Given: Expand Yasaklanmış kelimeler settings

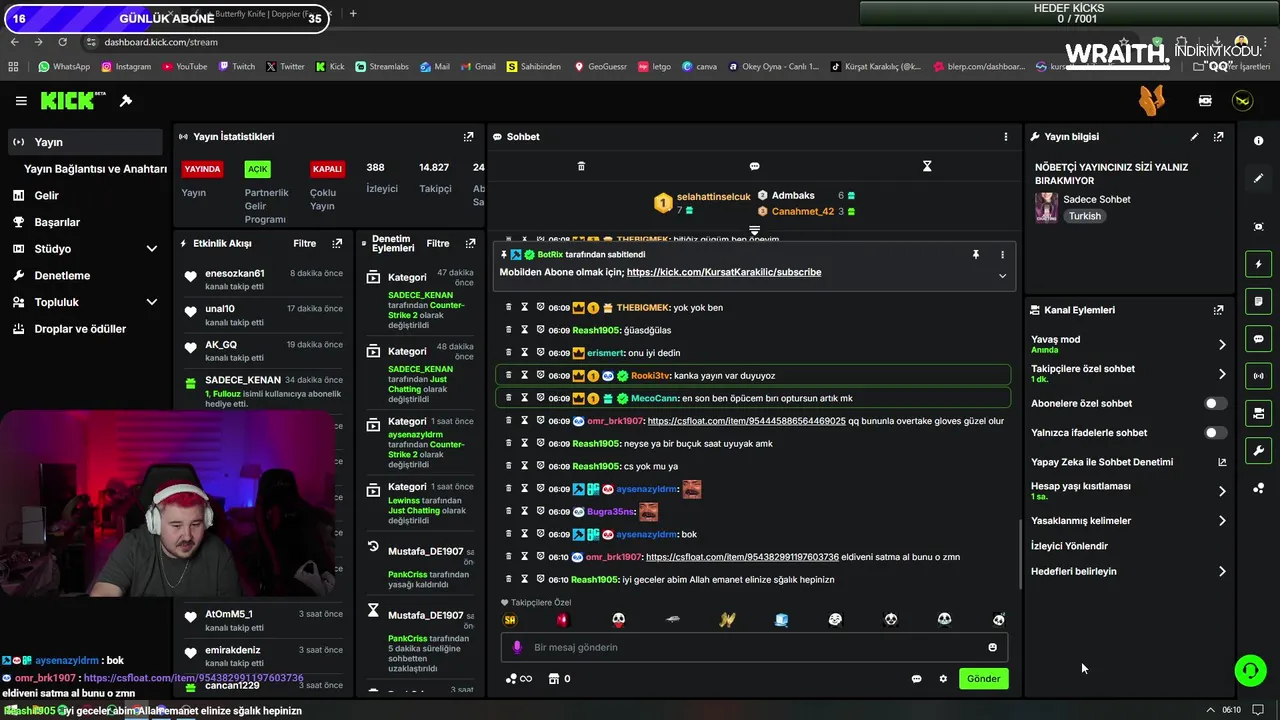Looking at the screenshot, I should (1222, 521).
